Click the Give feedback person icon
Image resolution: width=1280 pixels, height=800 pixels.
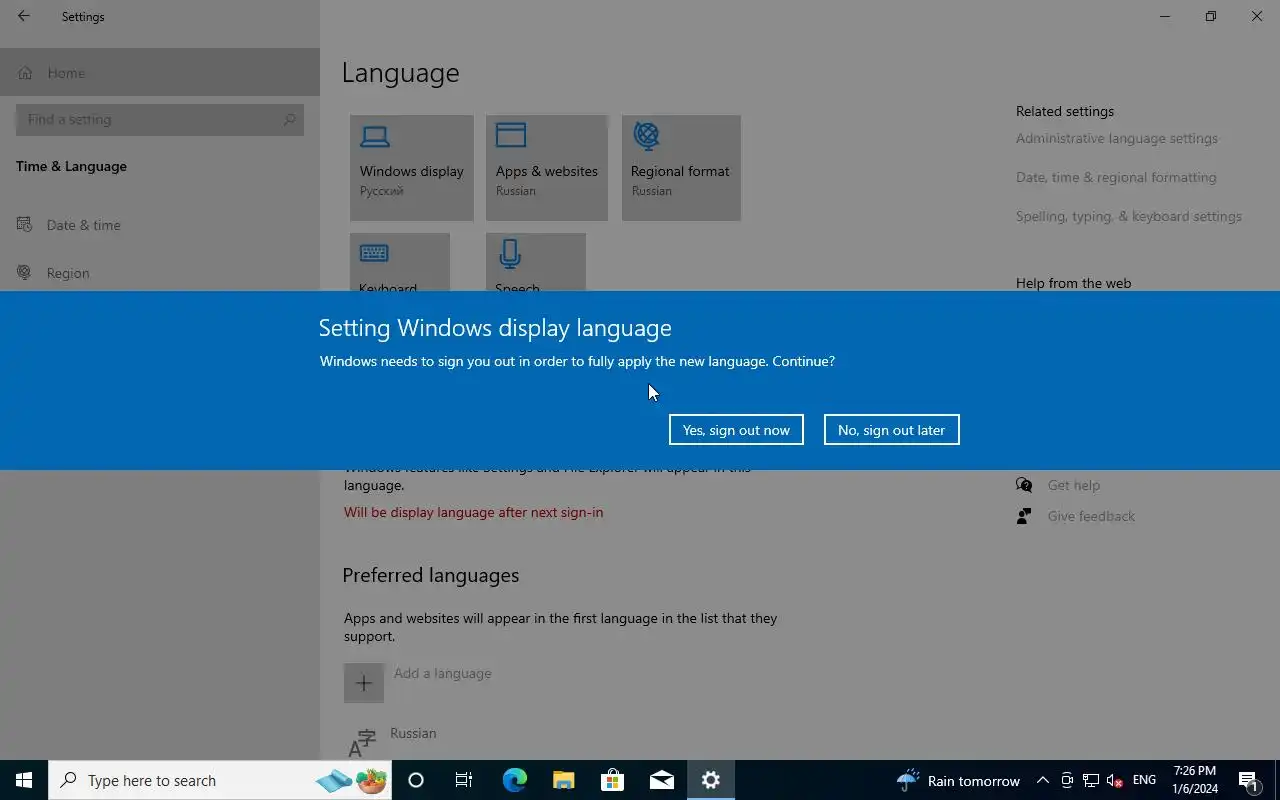(x=1024, y=516)
